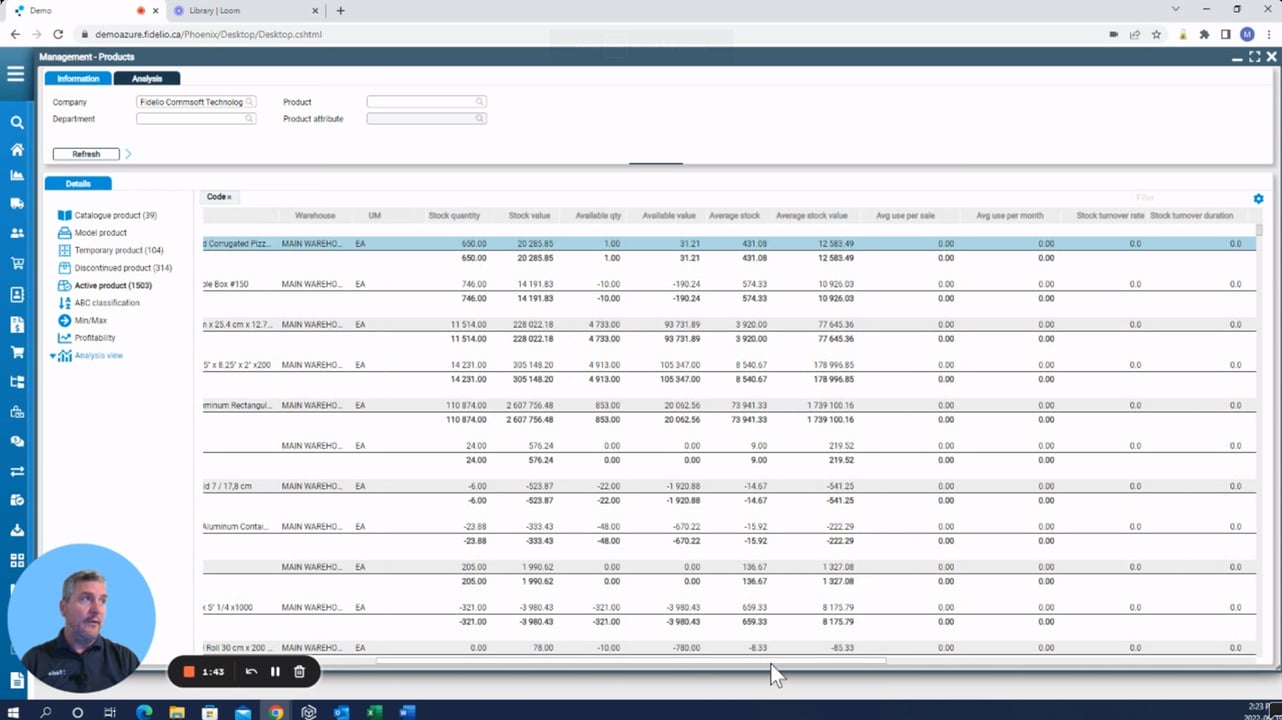Select Profitability tree item

click(x=95, y=338)
